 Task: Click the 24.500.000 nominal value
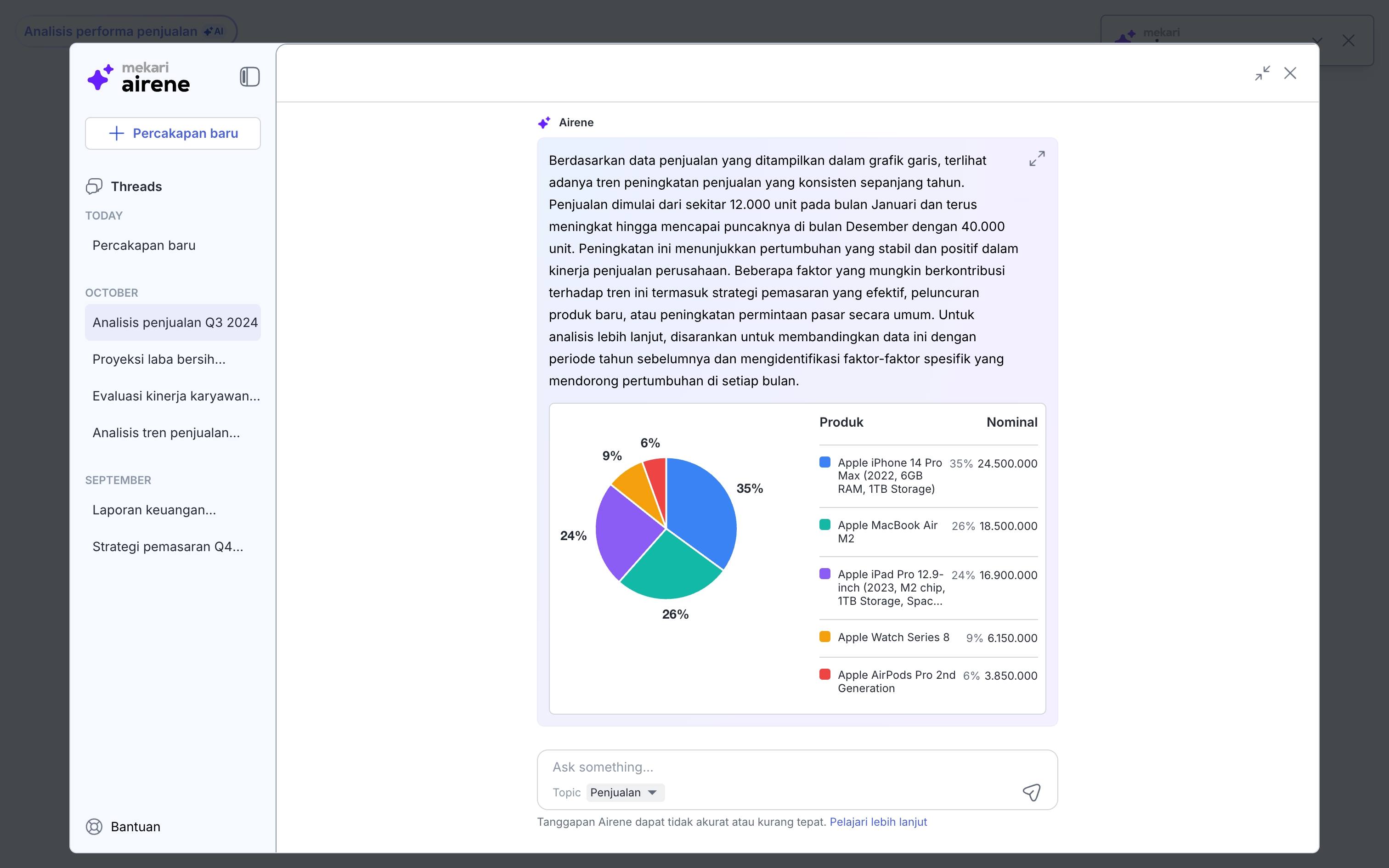tap(1007, 463)
